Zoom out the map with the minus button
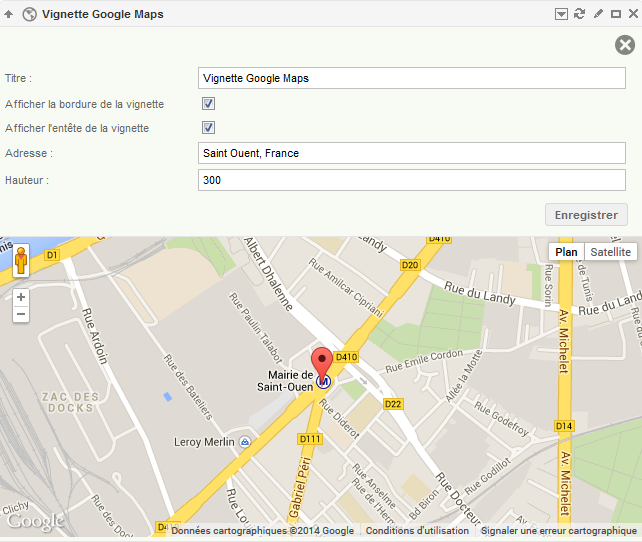642x542 pixels. 21,314
